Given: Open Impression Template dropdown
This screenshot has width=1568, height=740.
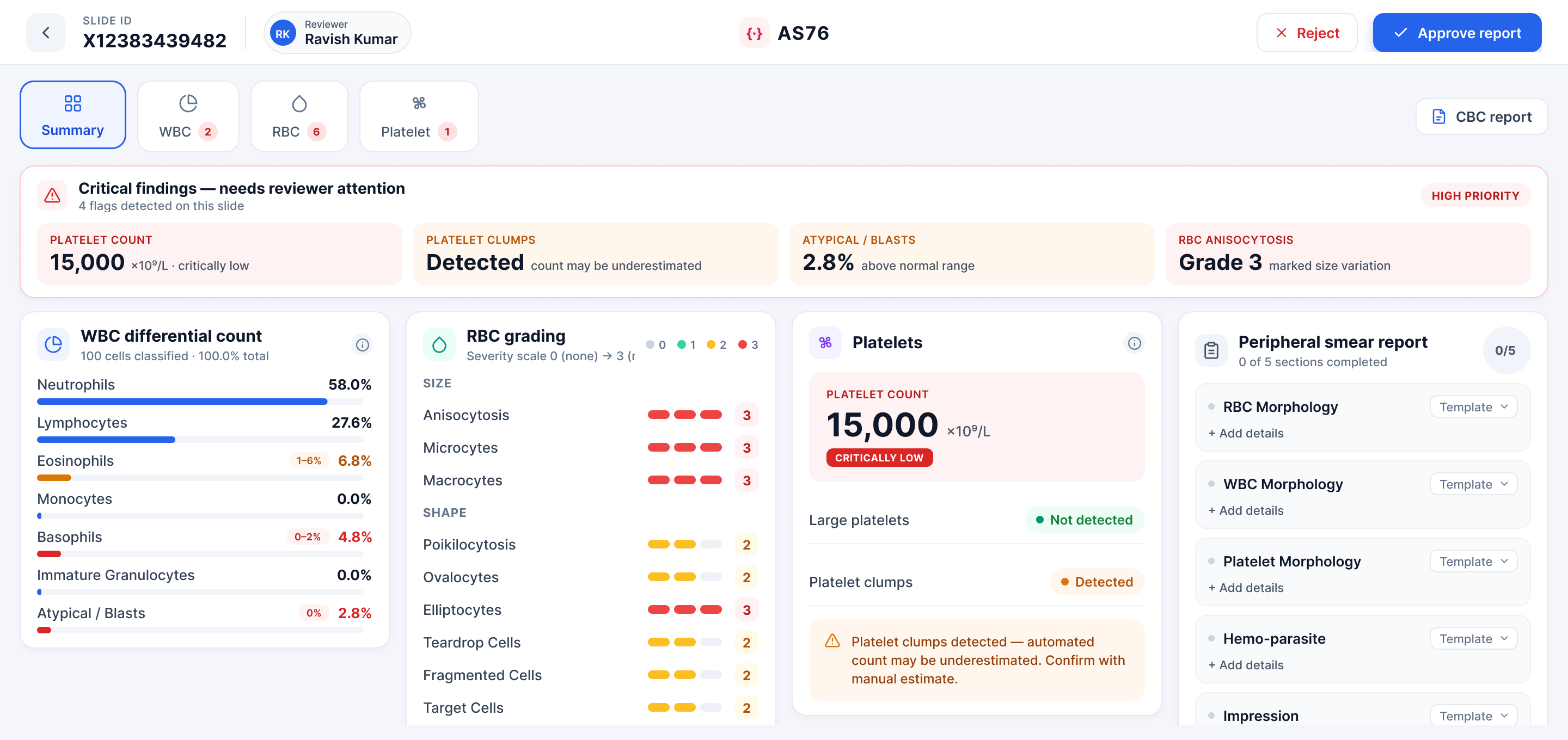Looking at the screenshot, I should (1473, 716).
